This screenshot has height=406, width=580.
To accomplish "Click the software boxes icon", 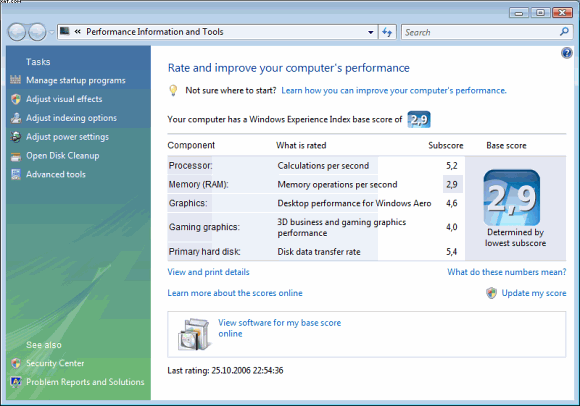I will pyautogui.click(x=194, y=334).
